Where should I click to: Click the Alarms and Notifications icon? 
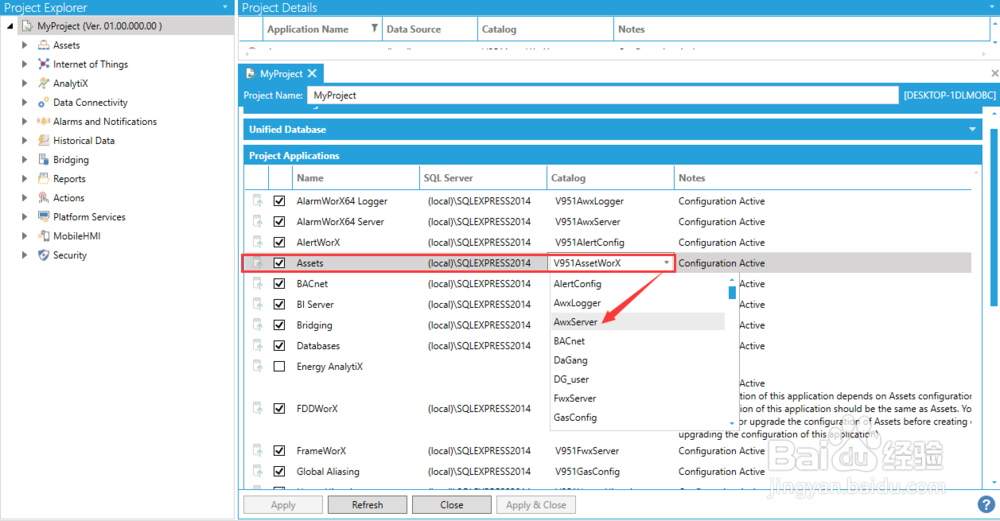[43, 121]
